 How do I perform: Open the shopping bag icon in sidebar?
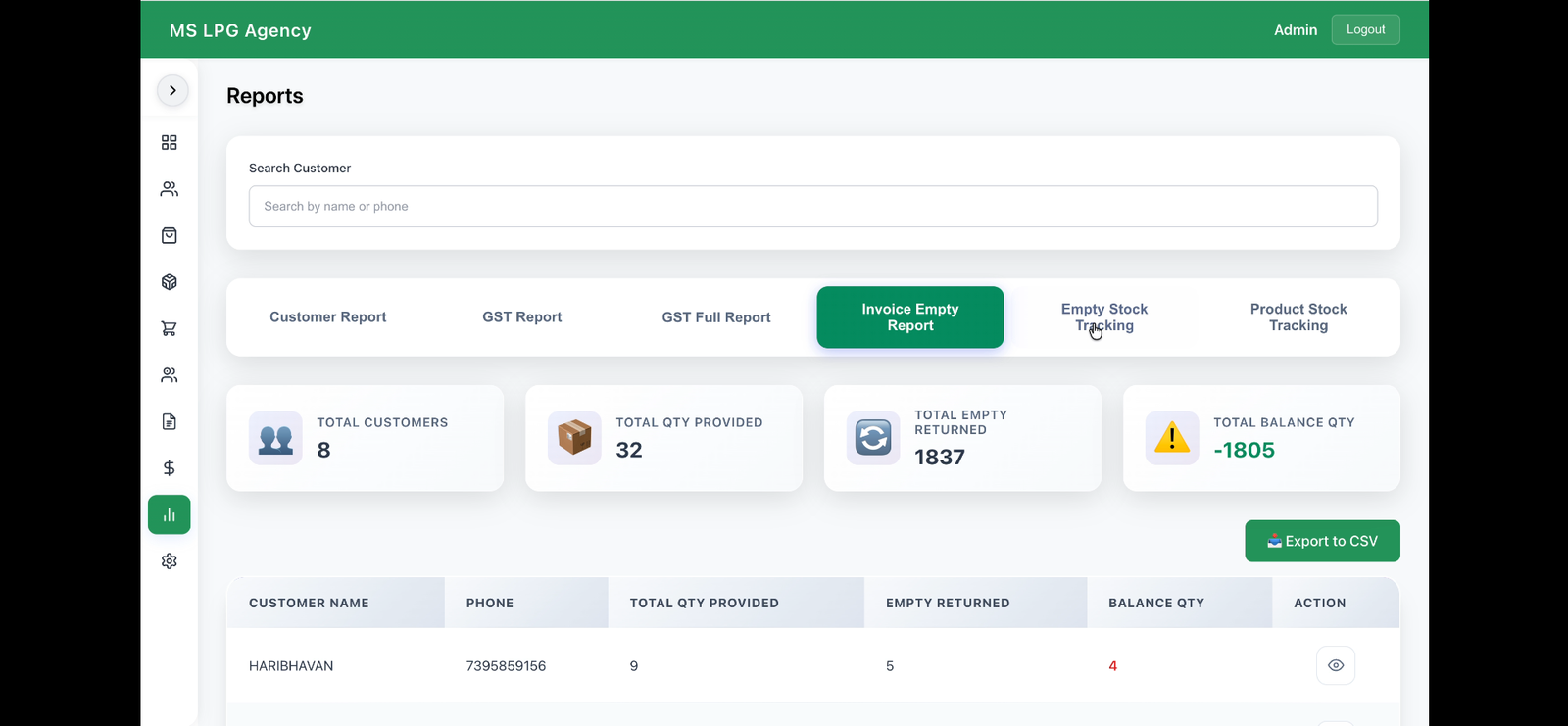click(x=169, y=235)
